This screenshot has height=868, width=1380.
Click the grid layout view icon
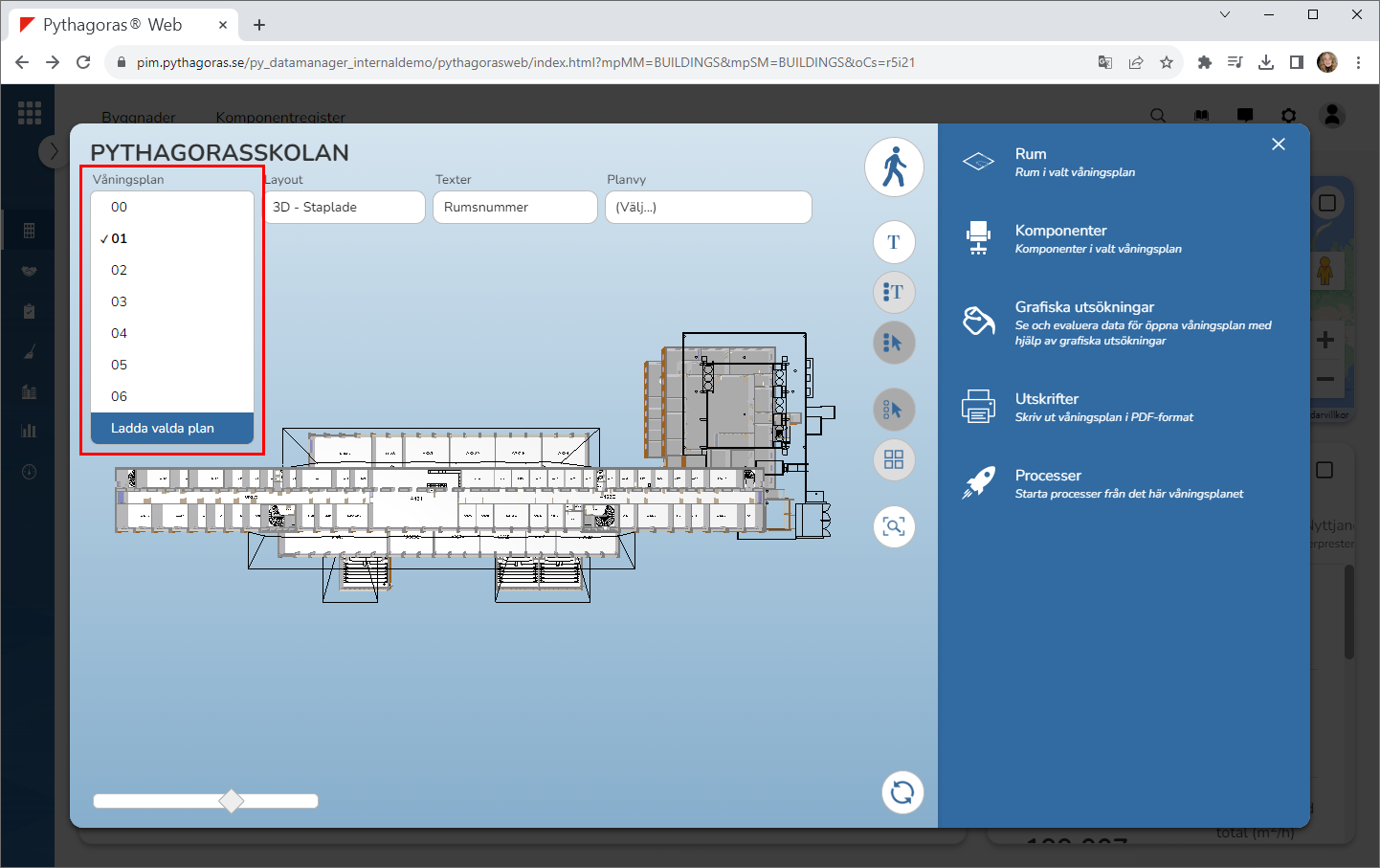coord(894,460)
